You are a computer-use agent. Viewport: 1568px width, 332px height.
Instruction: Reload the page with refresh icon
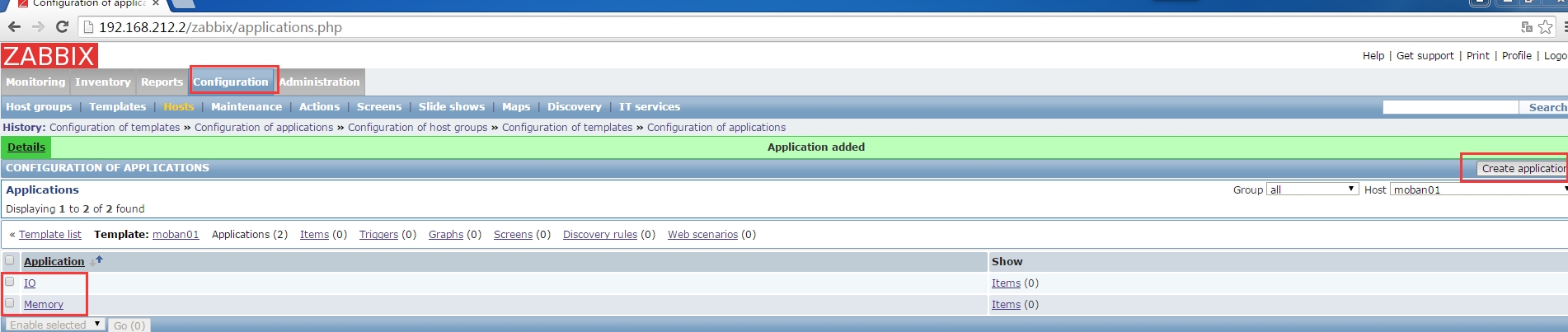pos(62,27)
